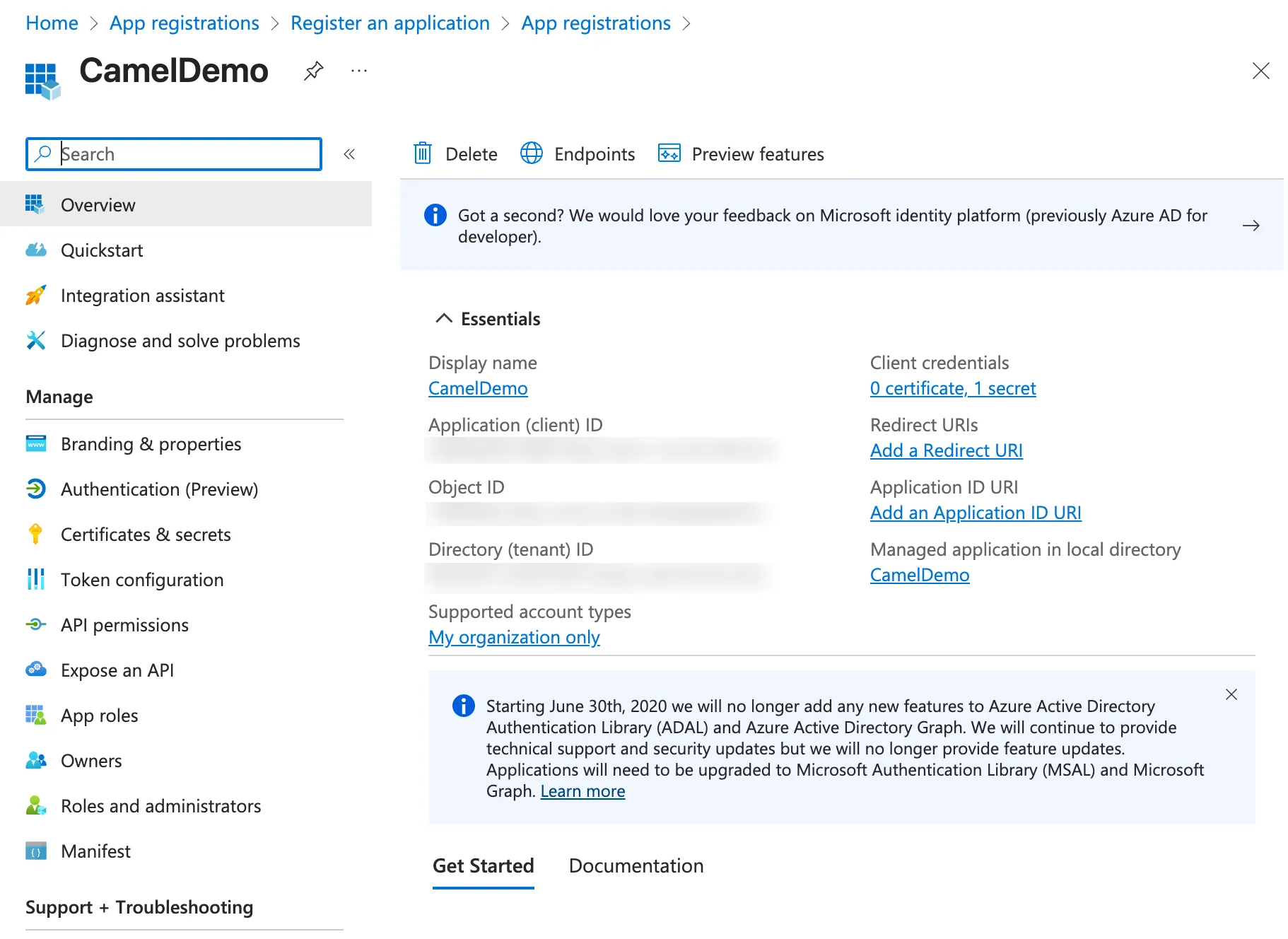
Task: Click the Integration assistant rocket icon
Action: (36, 295)
